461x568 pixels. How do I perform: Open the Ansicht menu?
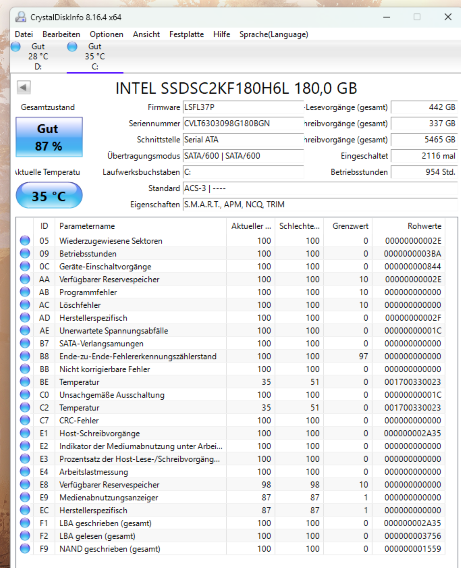coord(146,34)
